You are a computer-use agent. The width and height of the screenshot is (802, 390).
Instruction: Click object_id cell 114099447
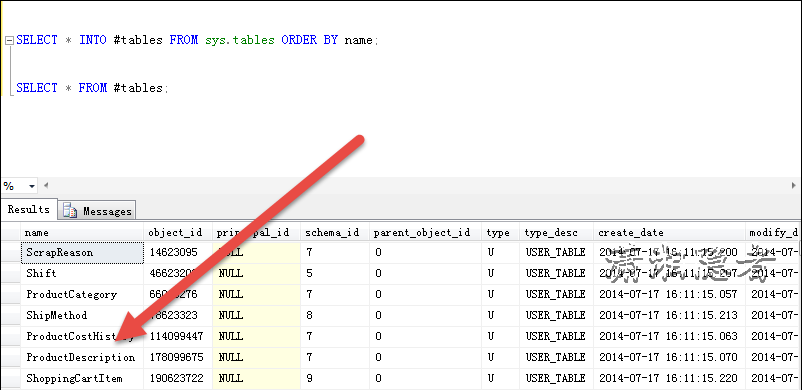pos(178,336)
